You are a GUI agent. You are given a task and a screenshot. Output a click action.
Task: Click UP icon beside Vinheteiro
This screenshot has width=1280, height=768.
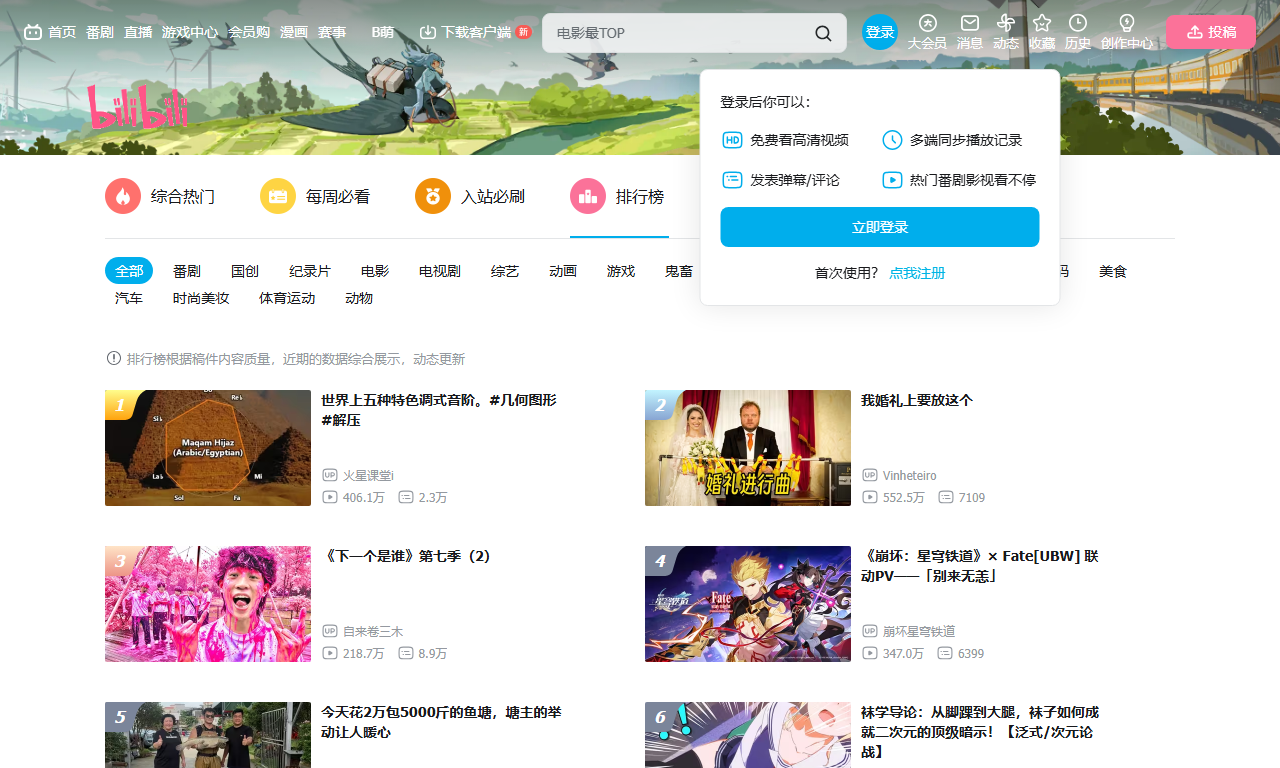pos(870,475)
